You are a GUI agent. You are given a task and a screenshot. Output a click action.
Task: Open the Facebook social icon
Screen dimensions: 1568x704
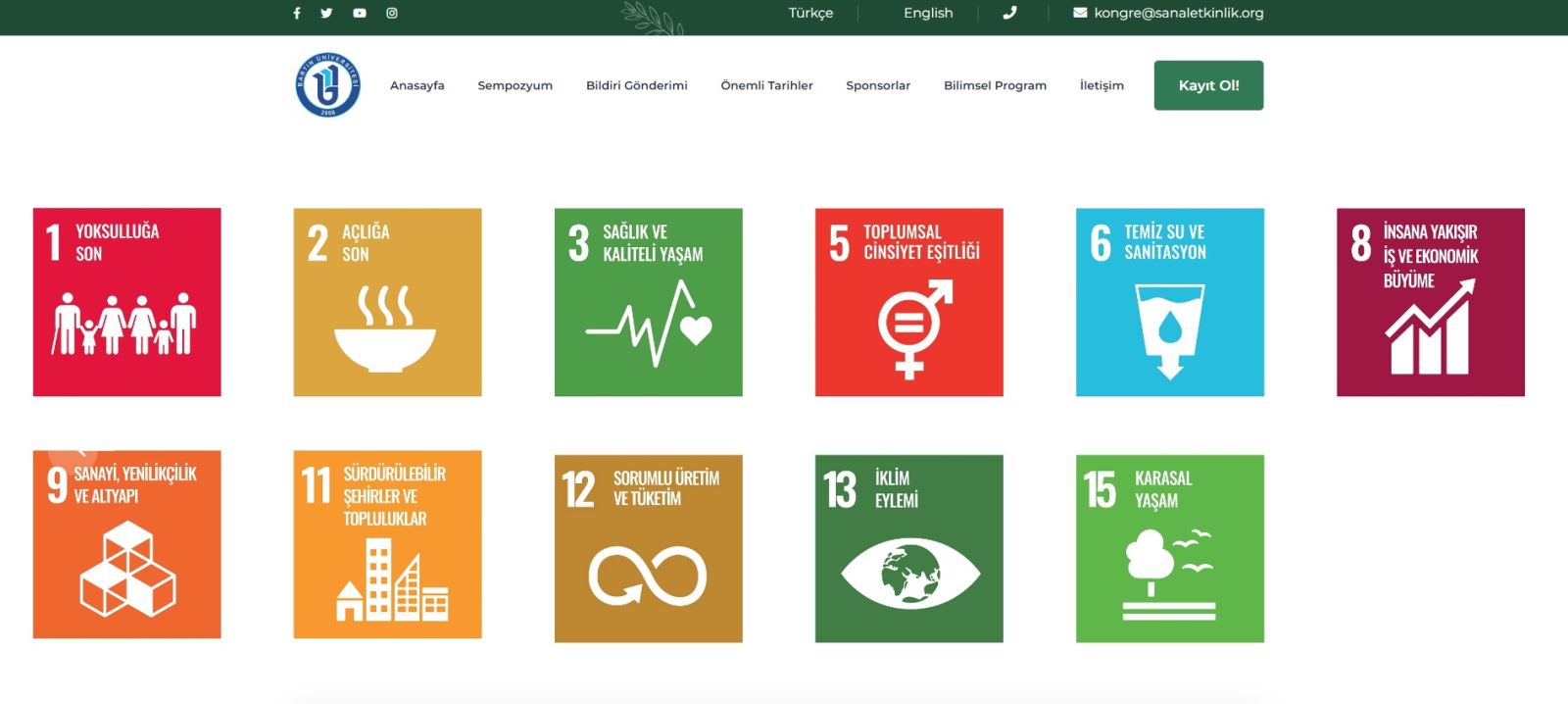(296, 13)
